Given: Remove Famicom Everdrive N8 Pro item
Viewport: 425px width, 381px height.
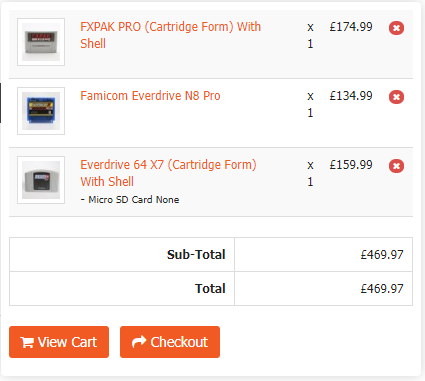Looking at the screenshot, I should pyautogui.click(x=396, y=97).
